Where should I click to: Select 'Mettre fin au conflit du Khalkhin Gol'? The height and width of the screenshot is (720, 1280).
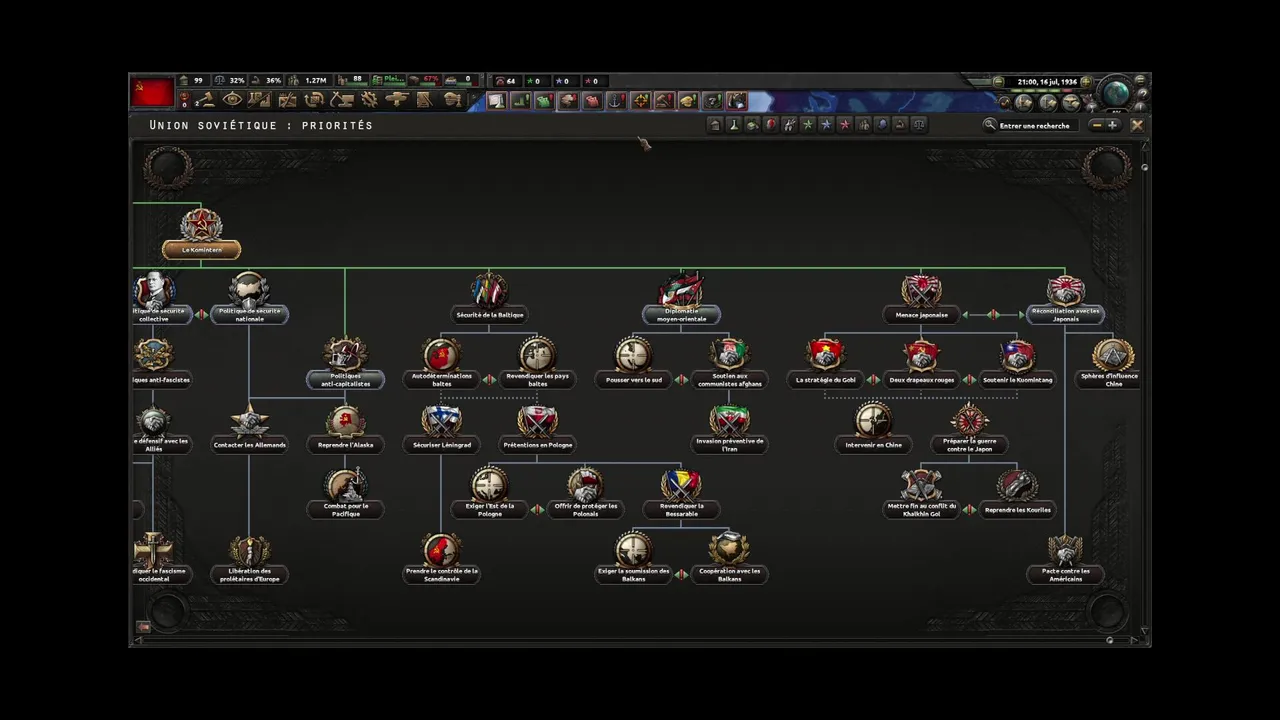[x=921, y=492]
